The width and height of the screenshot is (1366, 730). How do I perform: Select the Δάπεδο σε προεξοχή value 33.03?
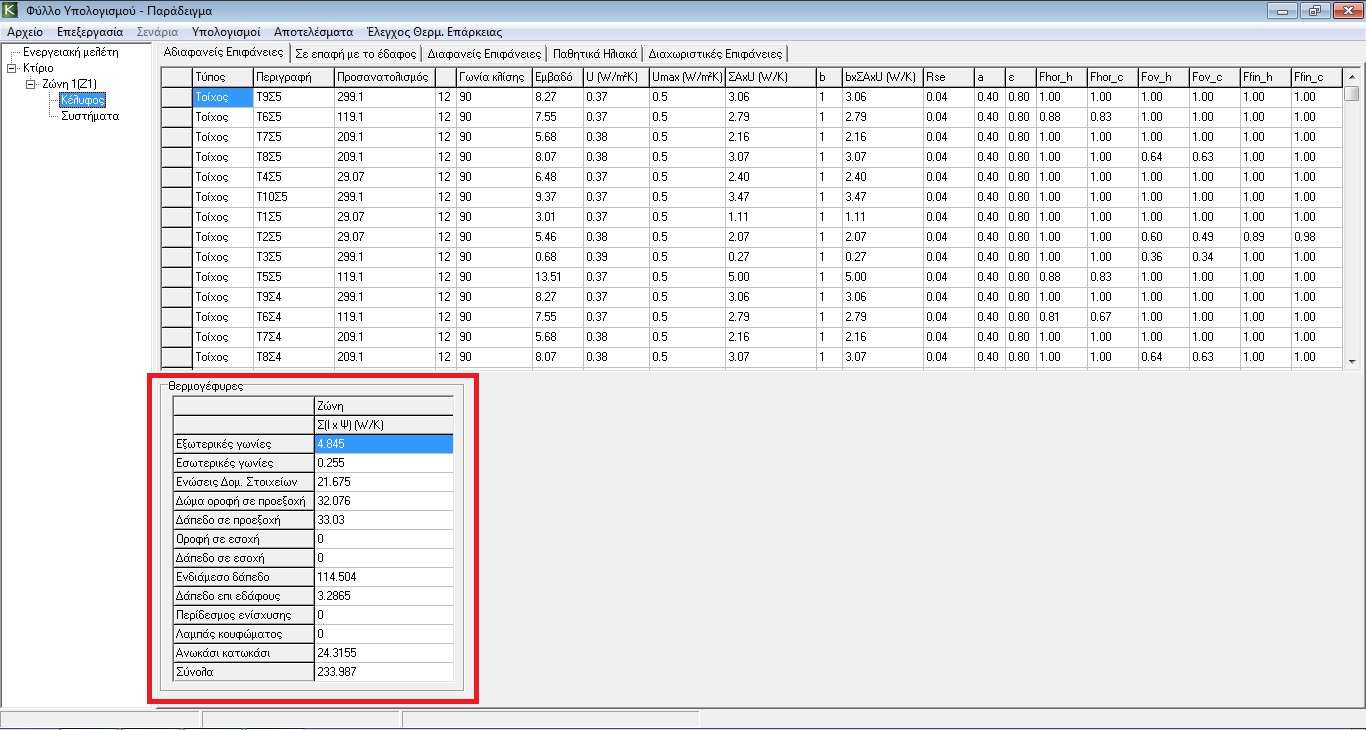click(x=384, y=520)
